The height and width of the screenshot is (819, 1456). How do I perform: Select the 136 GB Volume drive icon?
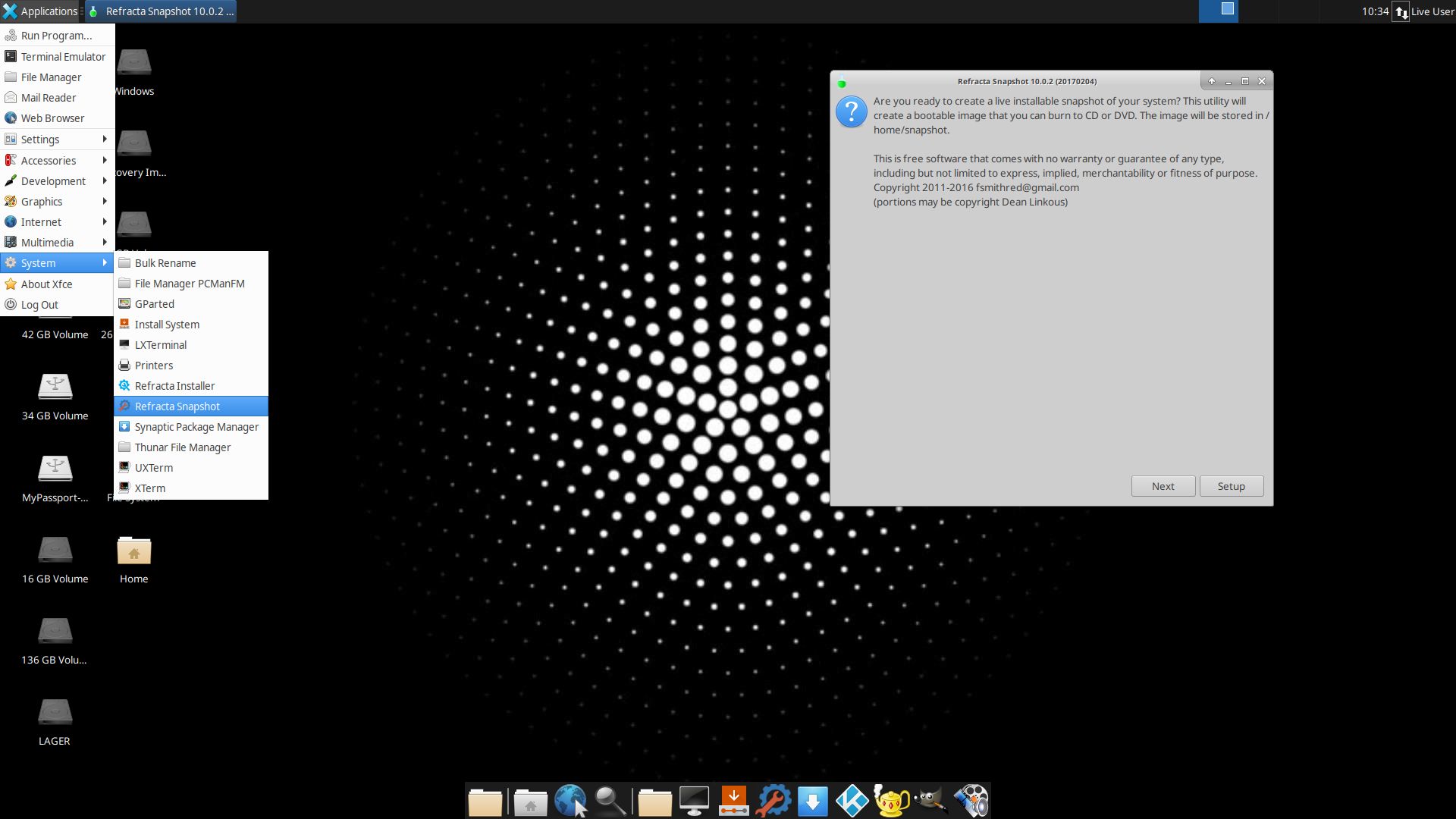(x=54, y=631)
